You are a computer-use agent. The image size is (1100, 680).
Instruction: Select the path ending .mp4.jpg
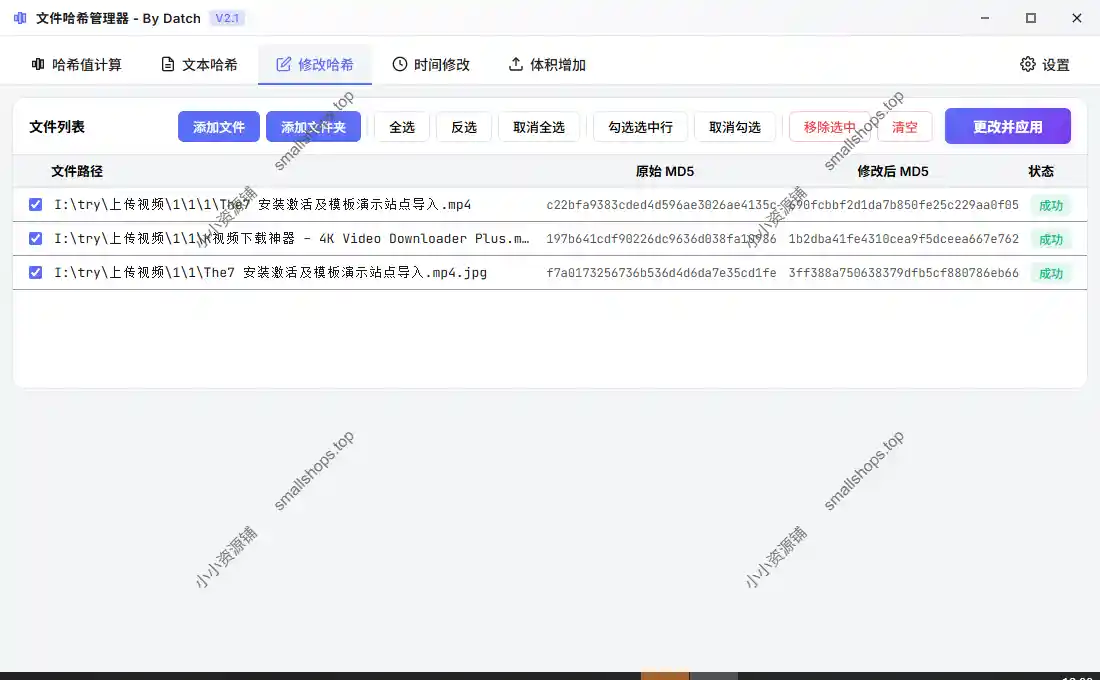[270, 272]
